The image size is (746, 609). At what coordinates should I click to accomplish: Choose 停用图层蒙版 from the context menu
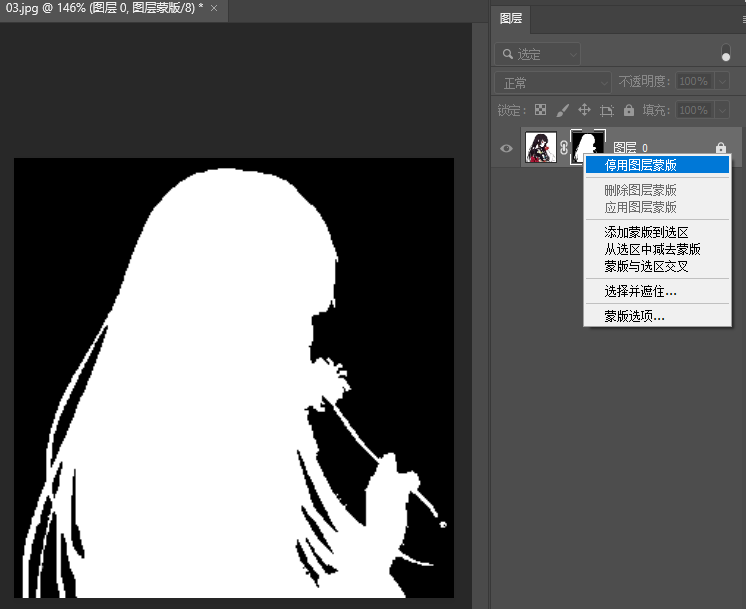[657, 165]
